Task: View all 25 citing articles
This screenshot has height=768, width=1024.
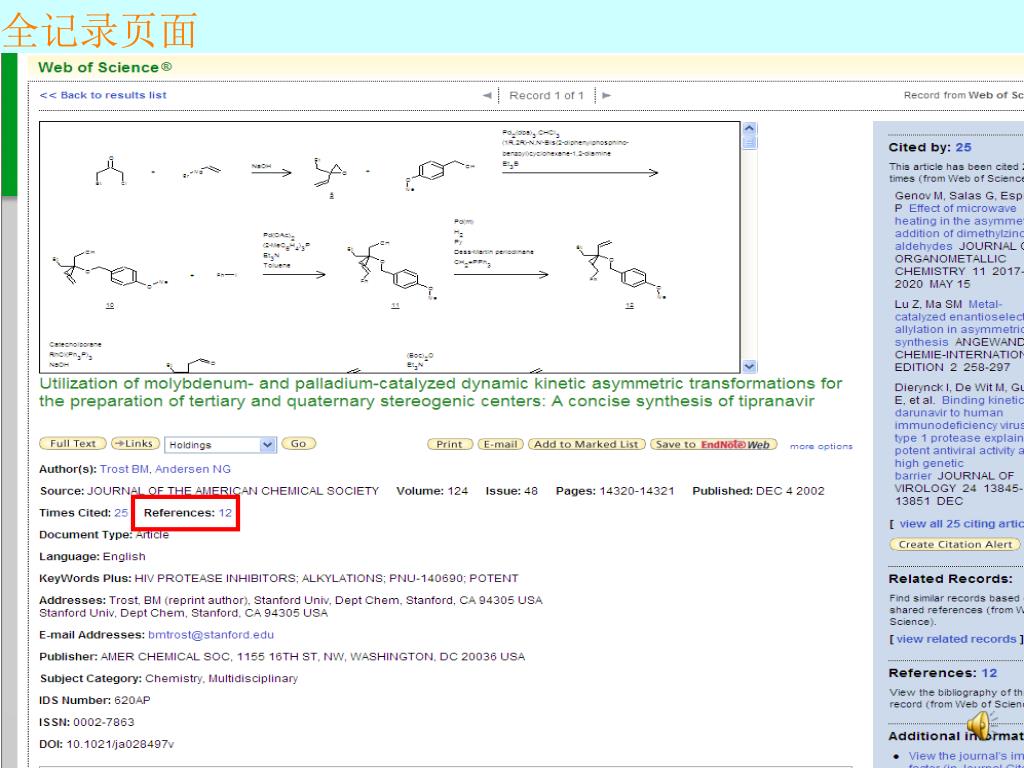Action: point(961,524)
